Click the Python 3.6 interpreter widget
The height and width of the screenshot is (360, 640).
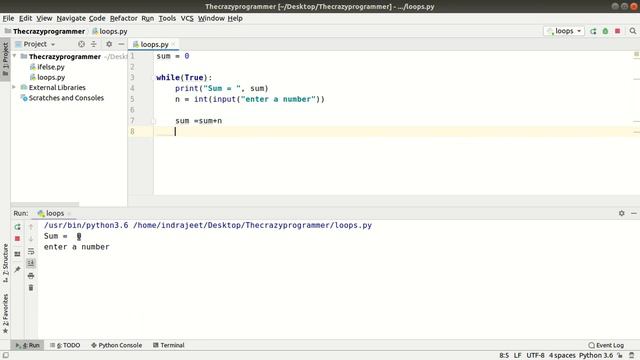click(596, 356)
